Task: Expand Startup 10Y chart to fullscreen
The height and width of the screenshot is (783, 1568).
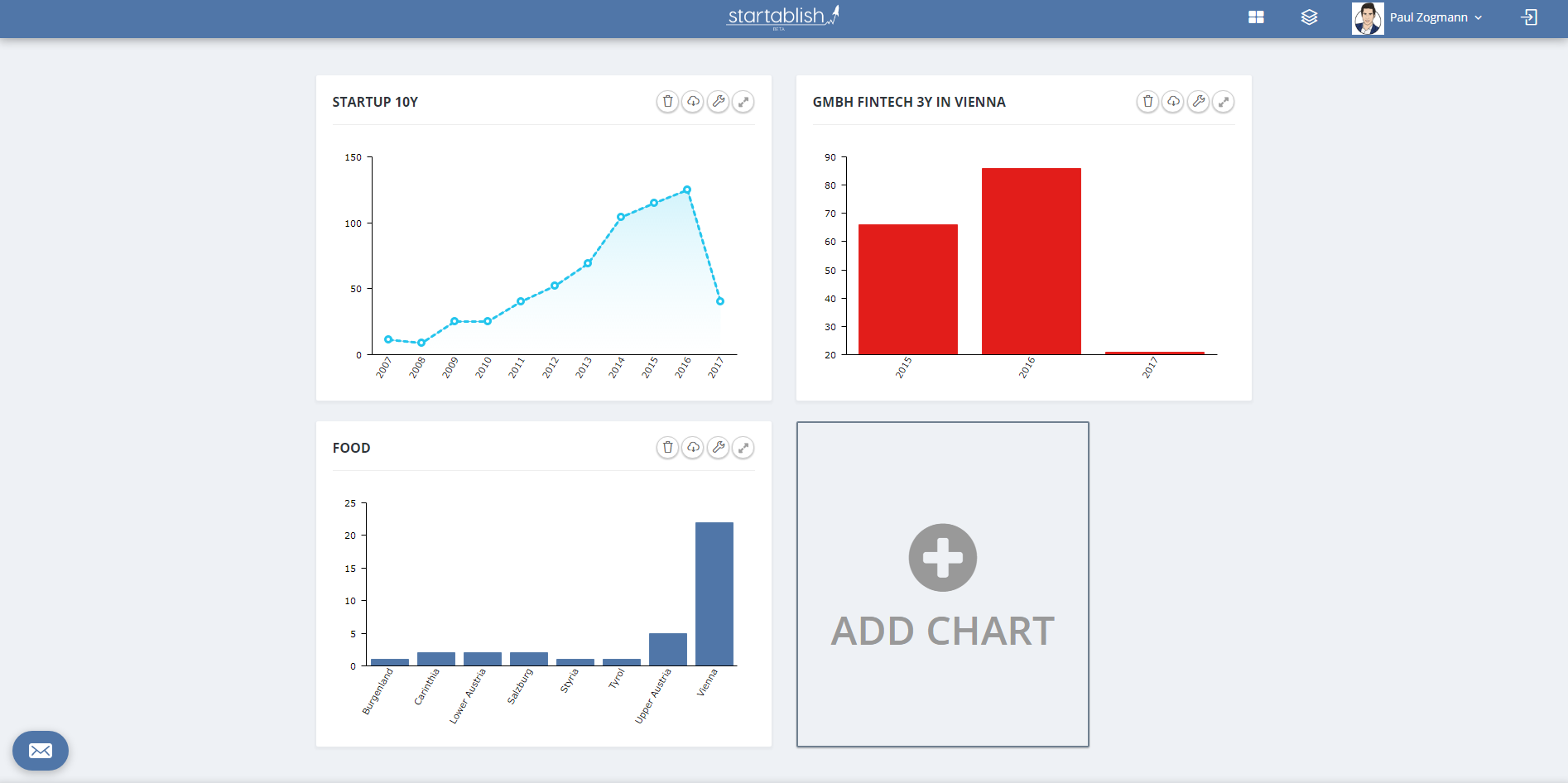Action: click(x=743, y=102)
